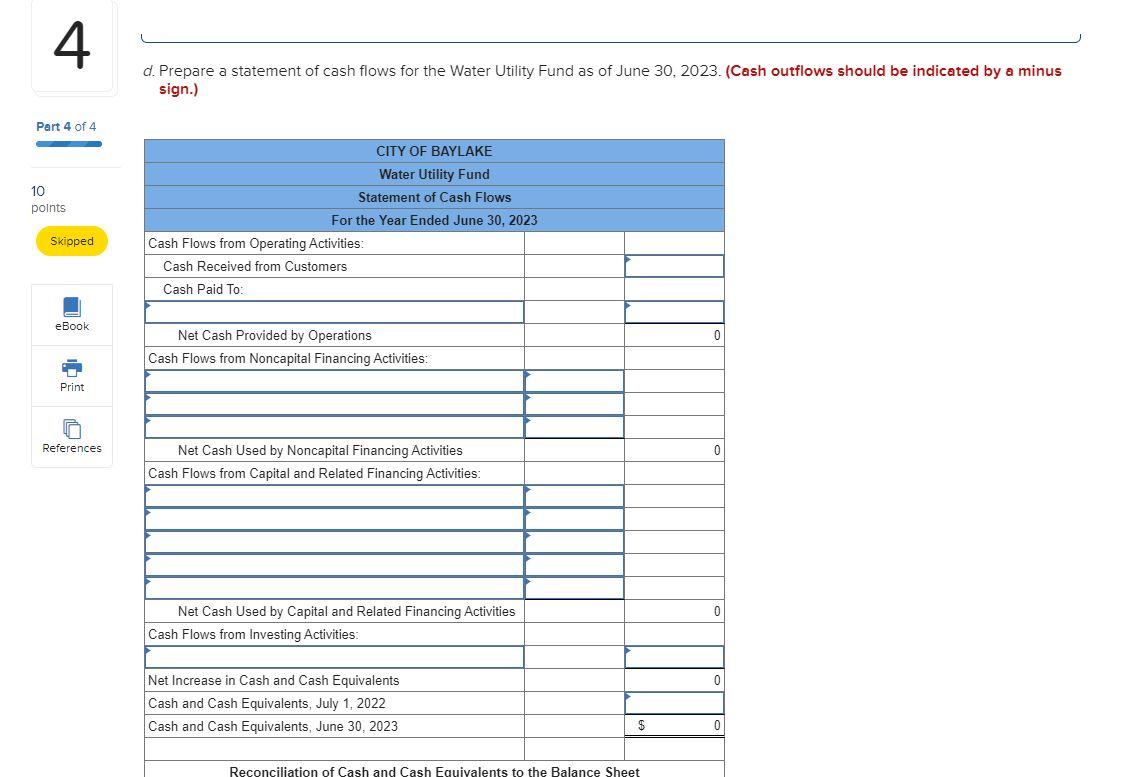Open amount dropdown for Cash and Cash Equivalents July 1
The height and width of the screenshot is (777, 1131).
[673, 703]
